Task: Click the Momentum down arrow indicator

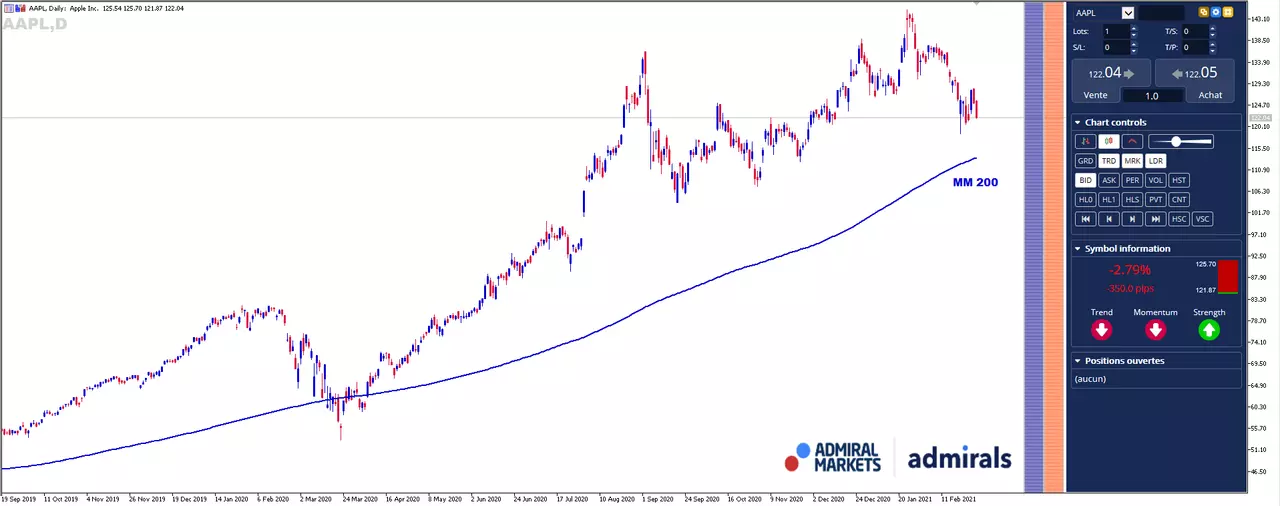Action: tap(1155, 329)
